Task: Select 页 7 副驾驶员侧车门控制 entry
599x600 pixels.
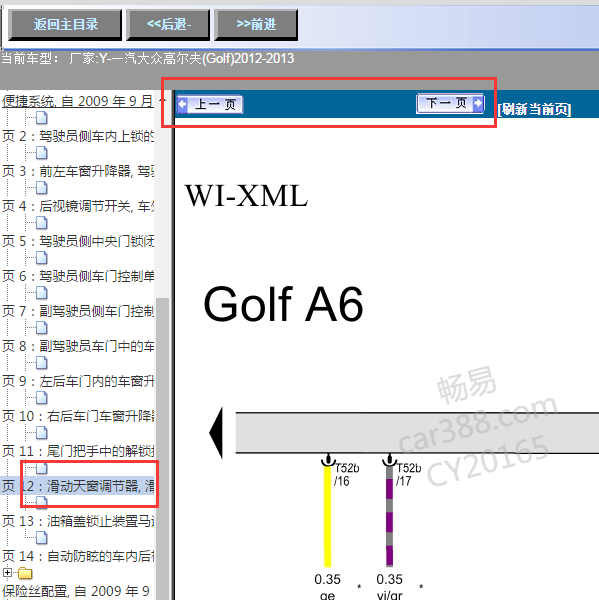Action: 78,311
